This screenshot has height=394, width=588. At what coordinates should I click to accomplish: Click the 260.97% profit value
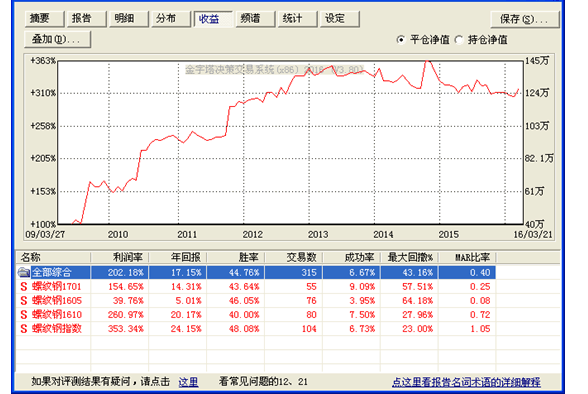(x=126, y=315)
